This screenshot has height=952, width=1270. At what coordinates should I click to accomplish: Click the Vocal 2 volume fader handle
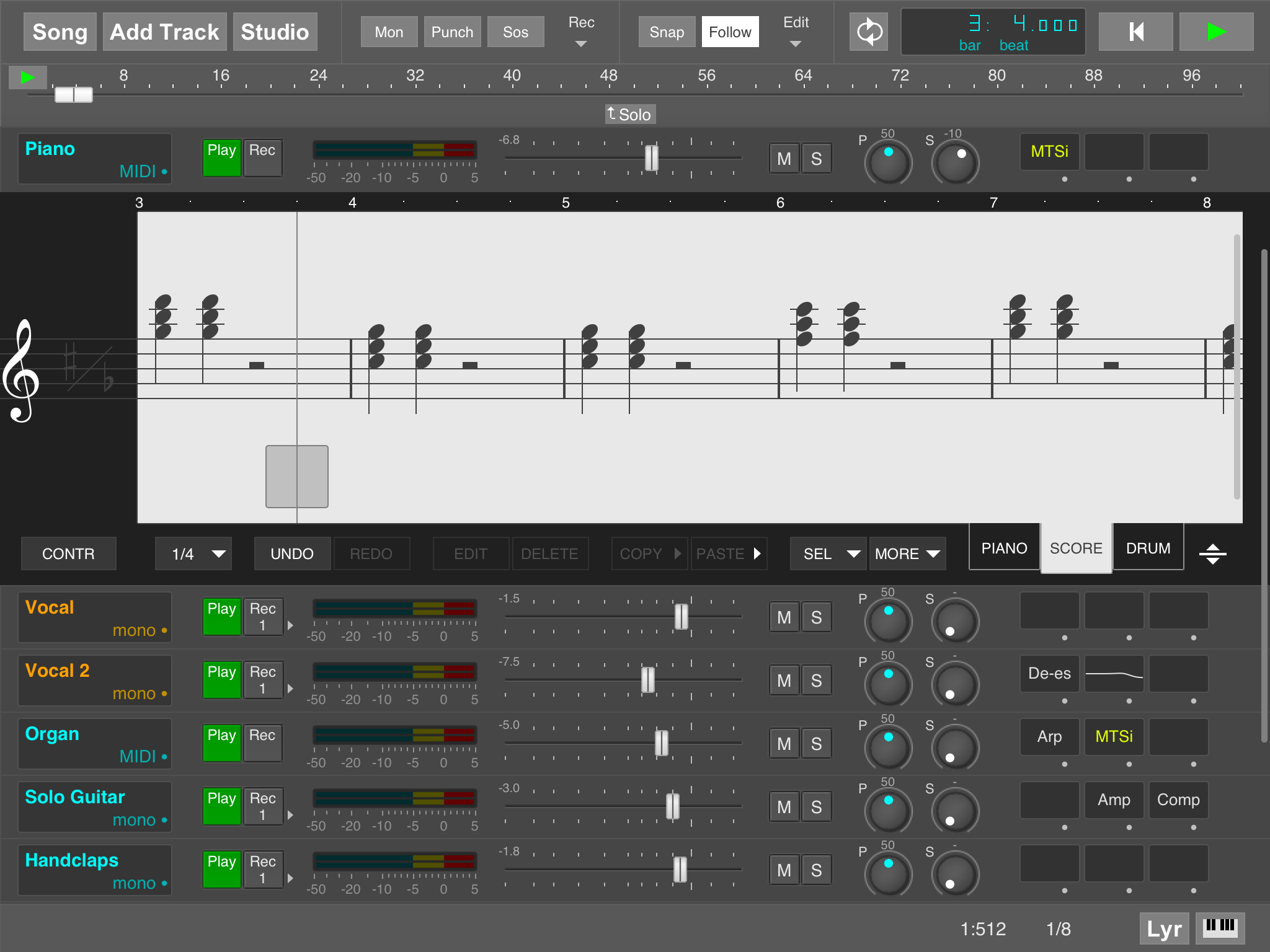647,680
